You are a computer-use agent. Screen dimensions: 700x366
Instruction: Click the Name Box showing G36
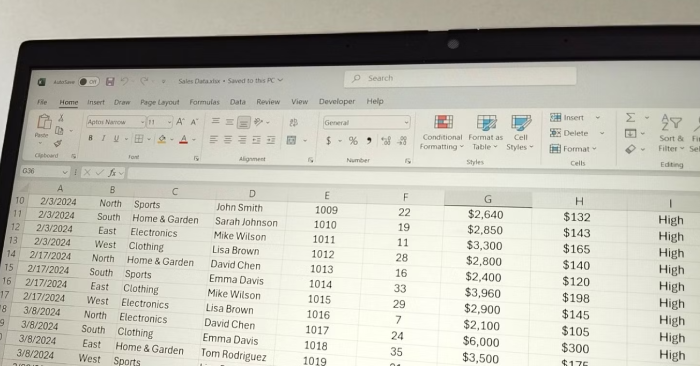[44, 171]
